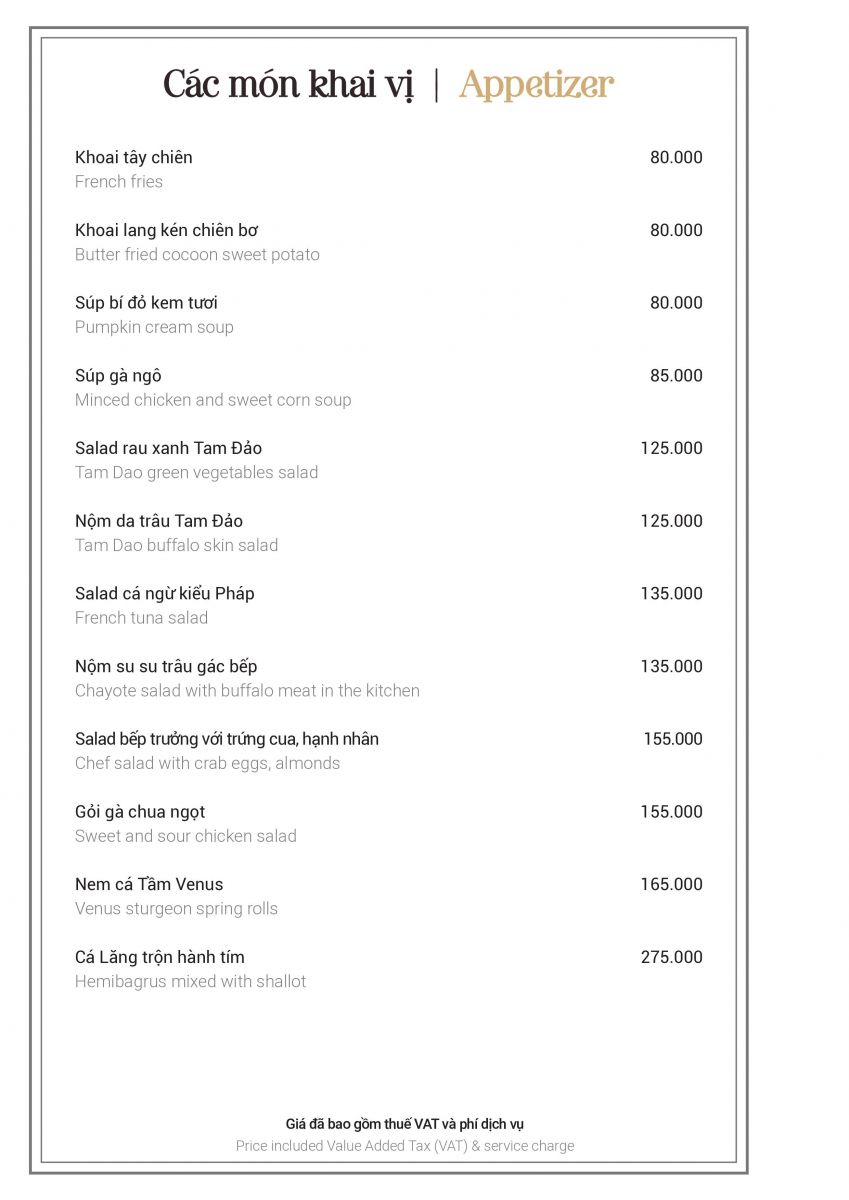Select the Súp gà ngô item
Screen dimensions: 849x1200
pyautogui.click(x=118, y=376)
